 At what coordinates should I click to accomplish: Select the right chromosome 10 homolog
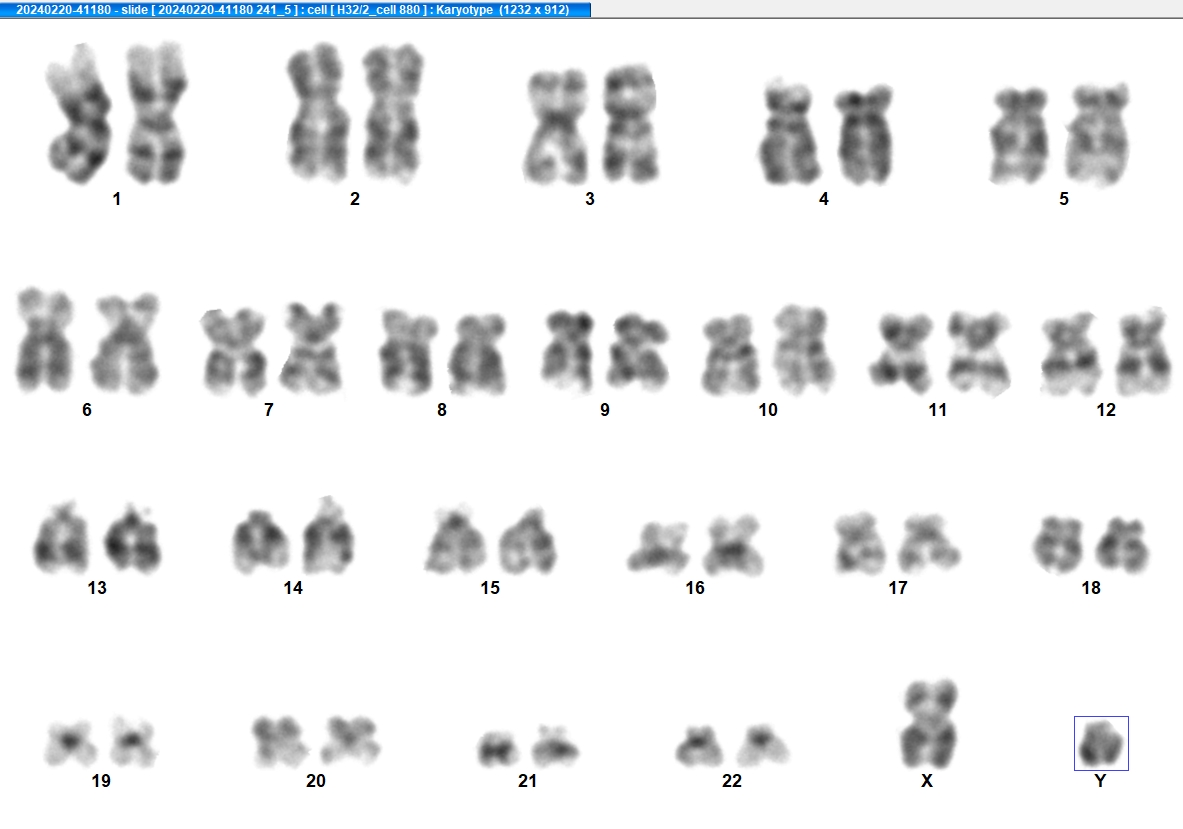point(804,350)
